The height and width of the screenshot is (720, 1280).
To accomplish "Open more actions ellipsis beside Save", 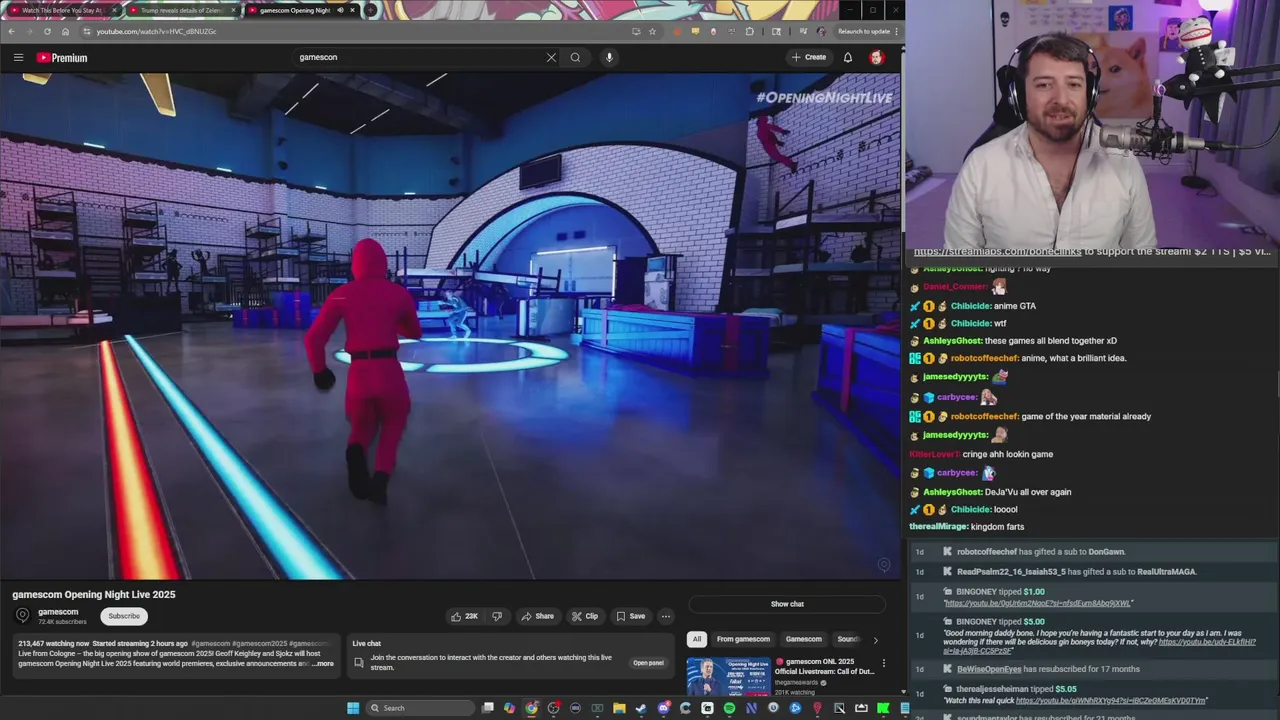I will tap(666, 616).
